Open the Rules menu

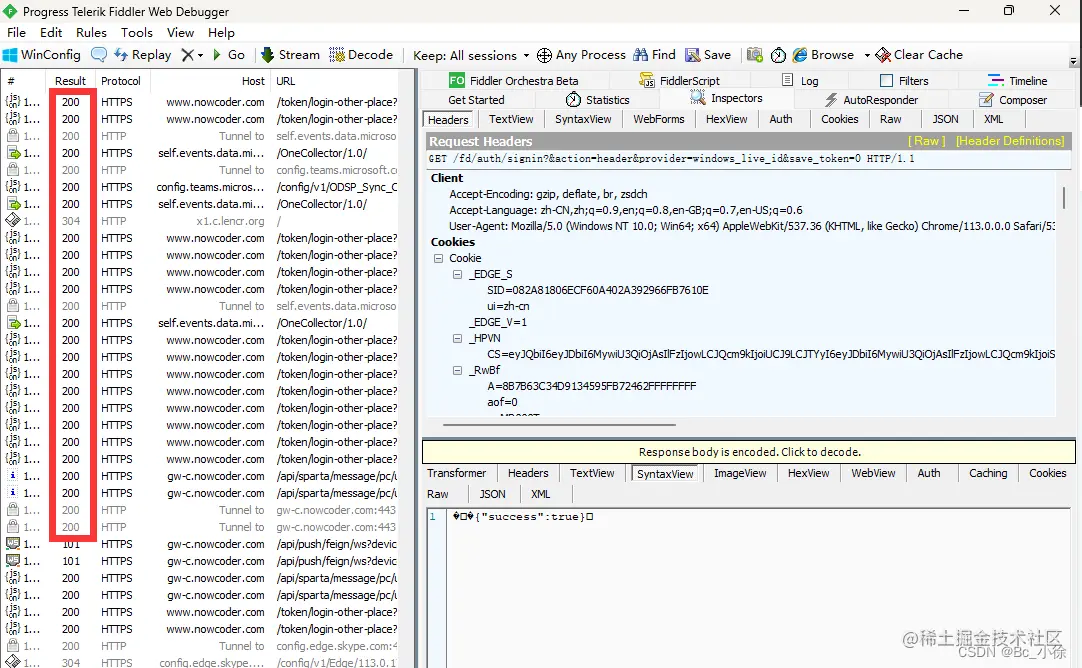pos(91,32)
